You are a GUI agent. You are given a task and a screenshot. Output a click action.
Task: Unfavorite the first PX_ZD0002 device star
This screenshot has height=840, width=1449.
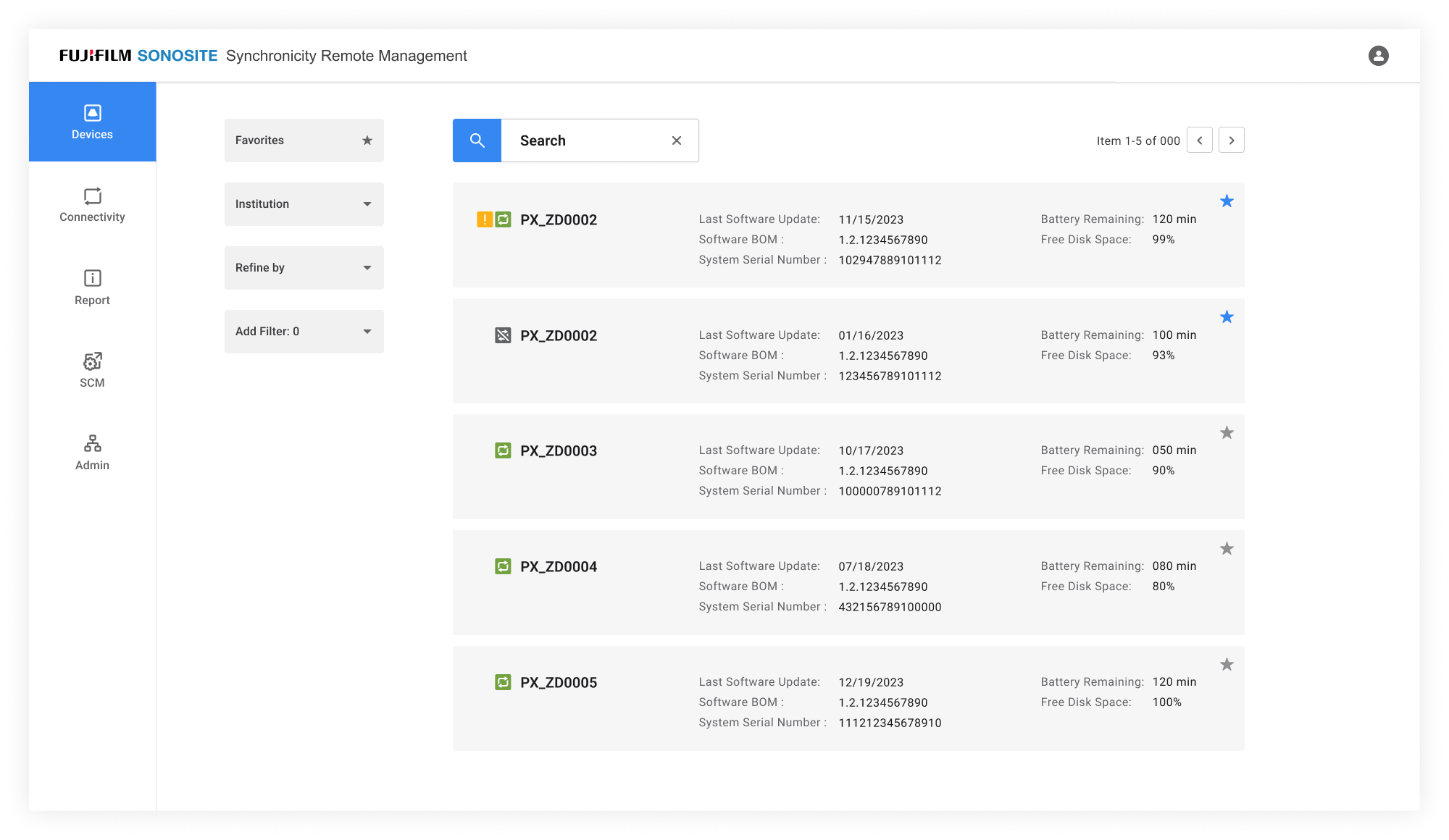click(1227, 201)
